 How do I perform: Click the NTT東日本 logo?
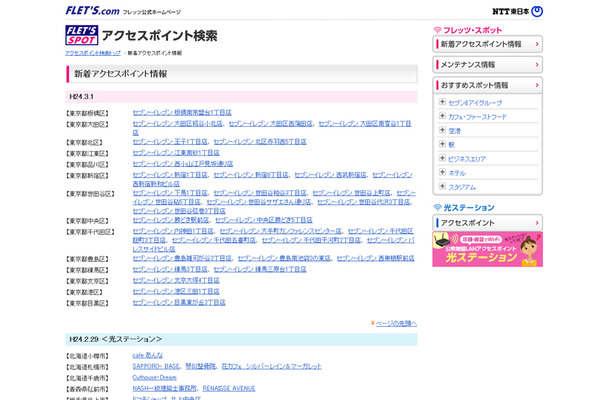[x=517, y=11]
